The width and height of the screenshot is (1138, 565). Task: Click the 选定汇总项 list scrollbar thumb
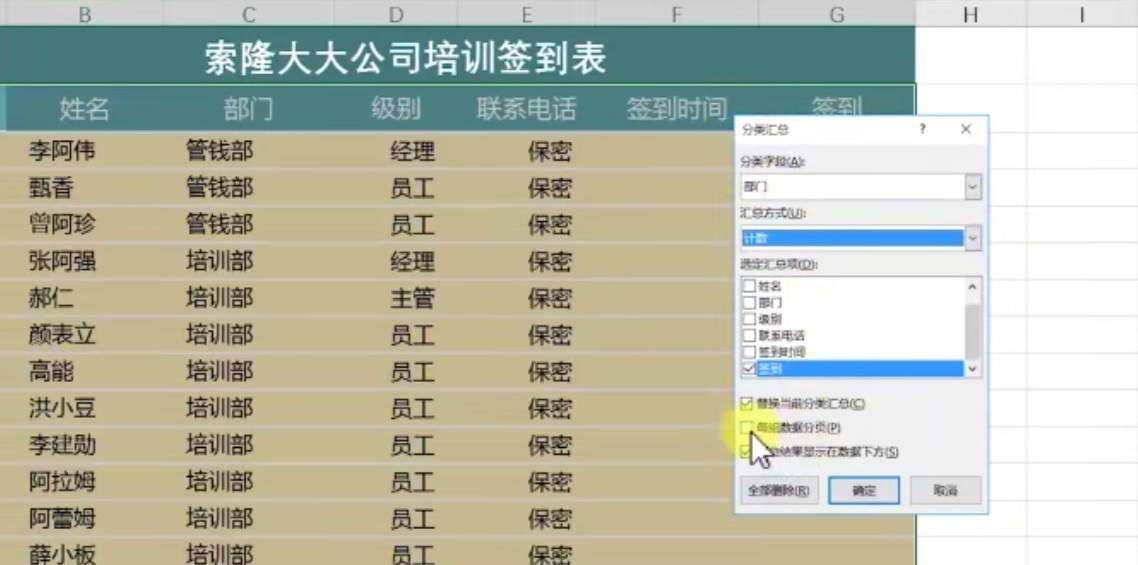(x=973, y=332)
